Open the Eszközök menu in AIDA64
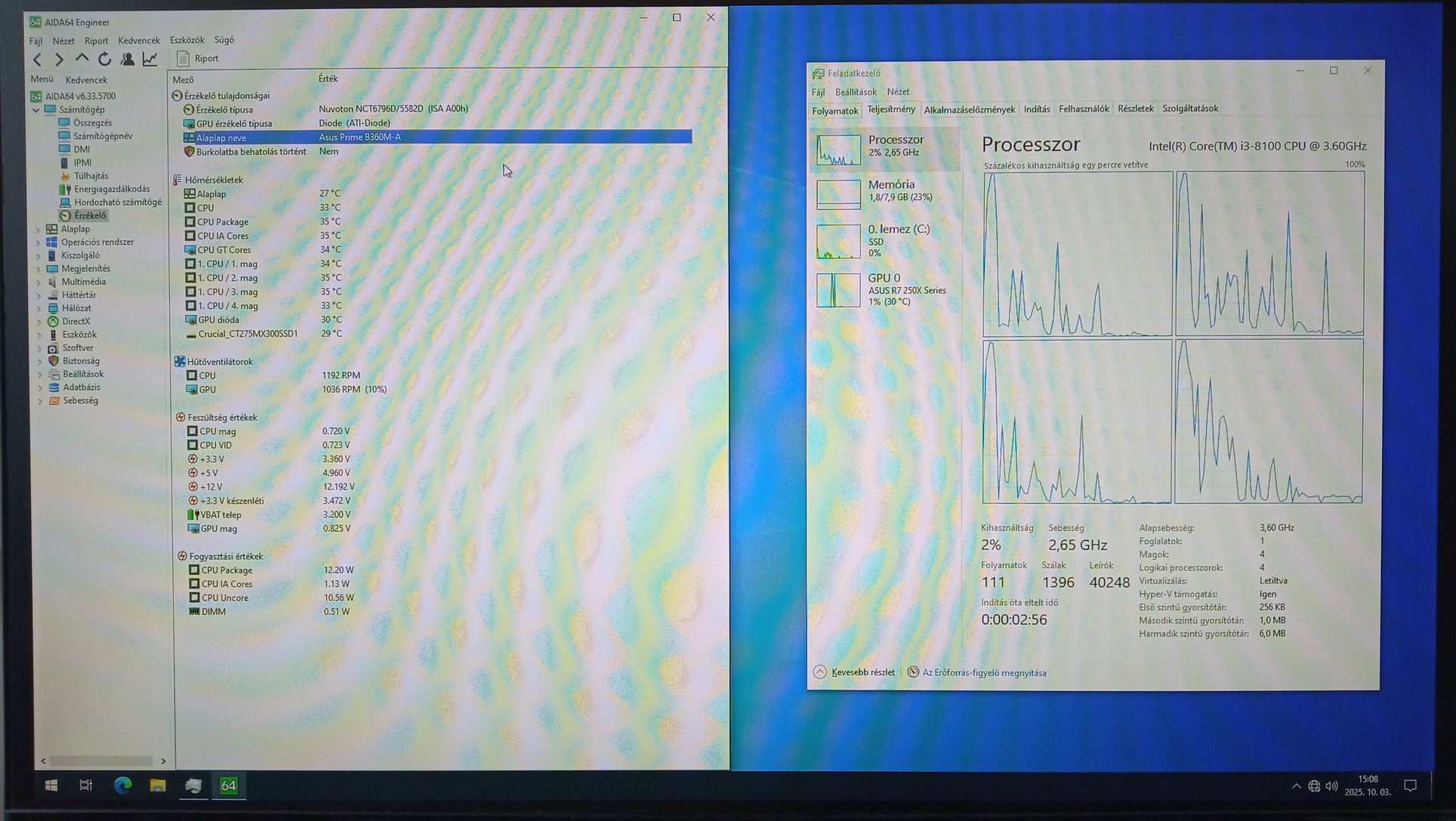 pyautogui.click(x=187, y=40)
